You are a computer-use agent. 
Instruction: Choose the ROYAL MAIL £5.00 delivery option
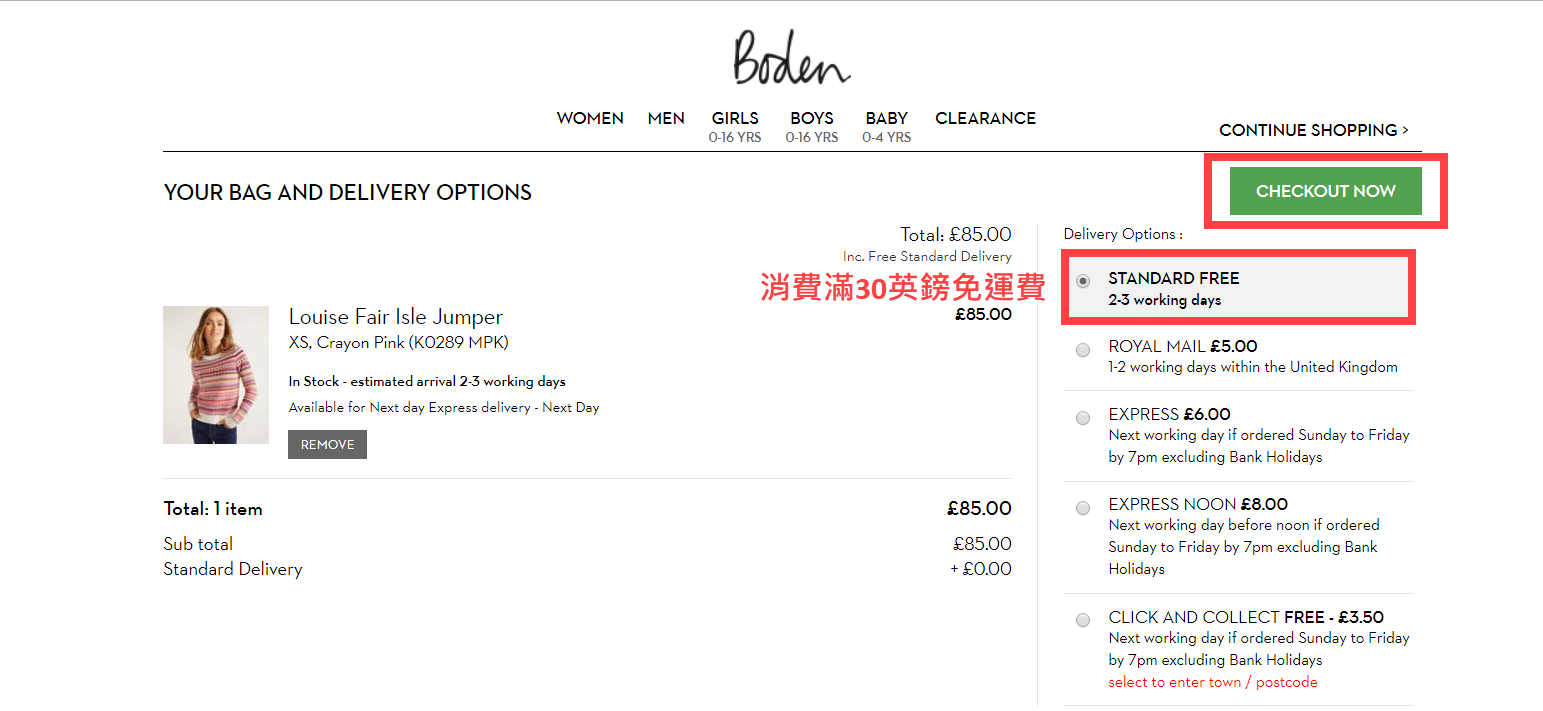(1083, 350)
